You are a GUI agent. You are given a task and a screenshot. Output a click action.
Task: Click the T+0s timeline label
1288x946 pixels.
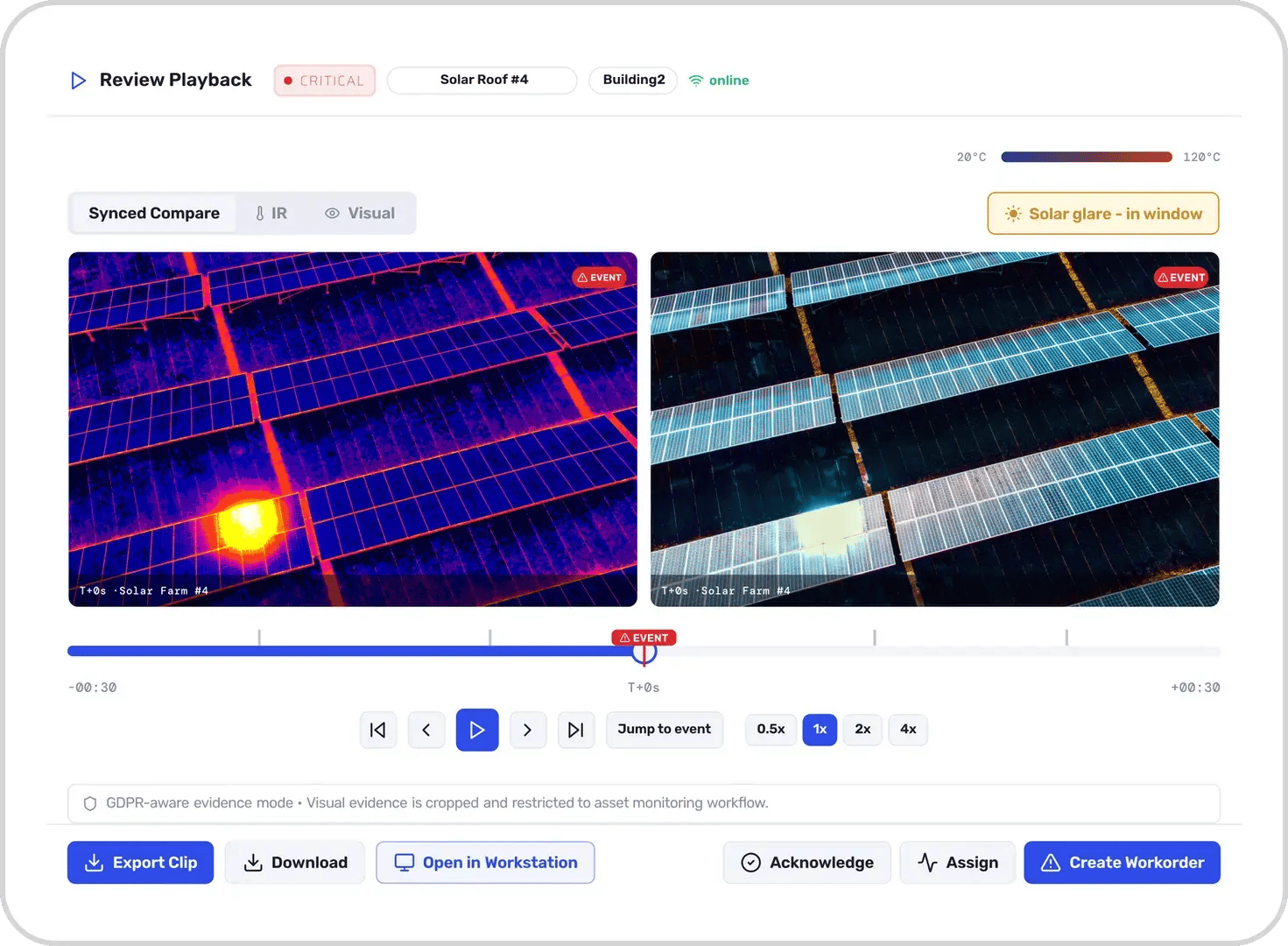tap(644, 688)
